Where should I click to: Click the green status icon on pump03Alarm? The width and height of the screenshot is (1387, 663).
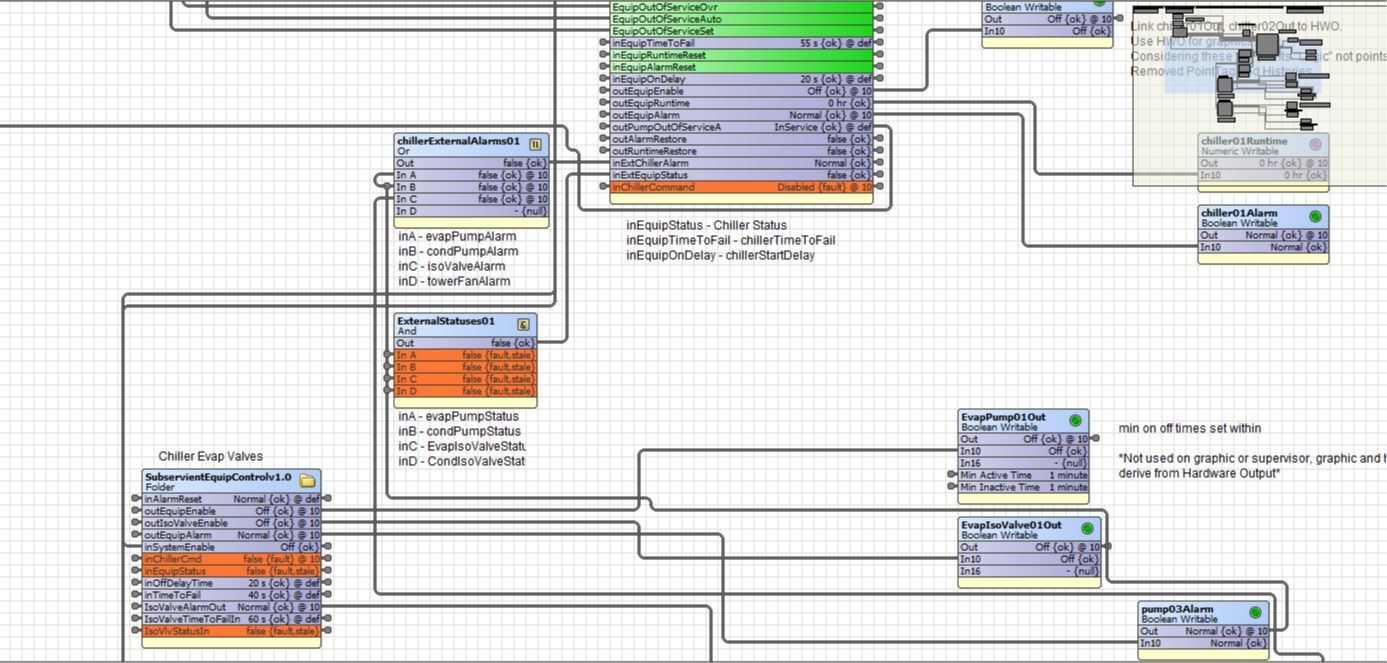pos(1255,612)
